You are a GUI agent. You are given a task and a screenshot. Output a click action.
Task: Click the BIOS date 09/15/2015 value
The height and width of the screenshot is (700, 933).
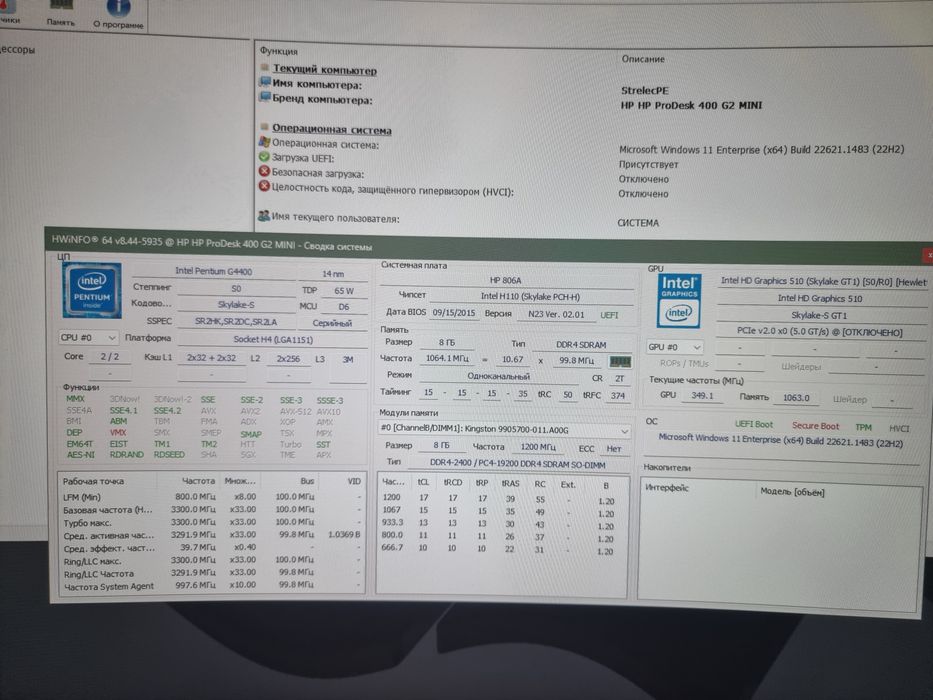[x=454, y=312]
